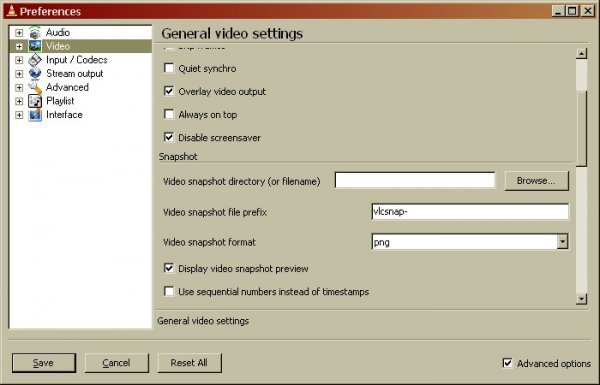Click the Reset All button
Viewport: 600px width, 385px height.
tap(189, 363)
